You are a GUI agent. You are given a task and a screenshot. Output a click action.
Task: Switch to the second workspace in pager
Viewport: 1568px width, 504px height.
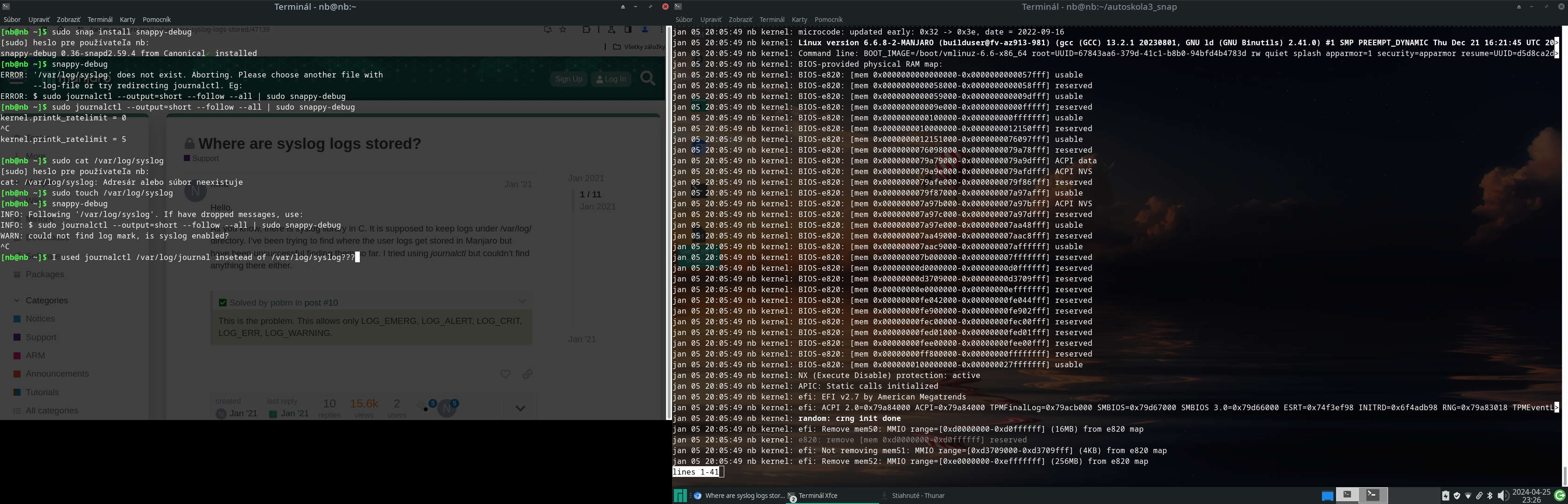click(x=1372, y=495)
